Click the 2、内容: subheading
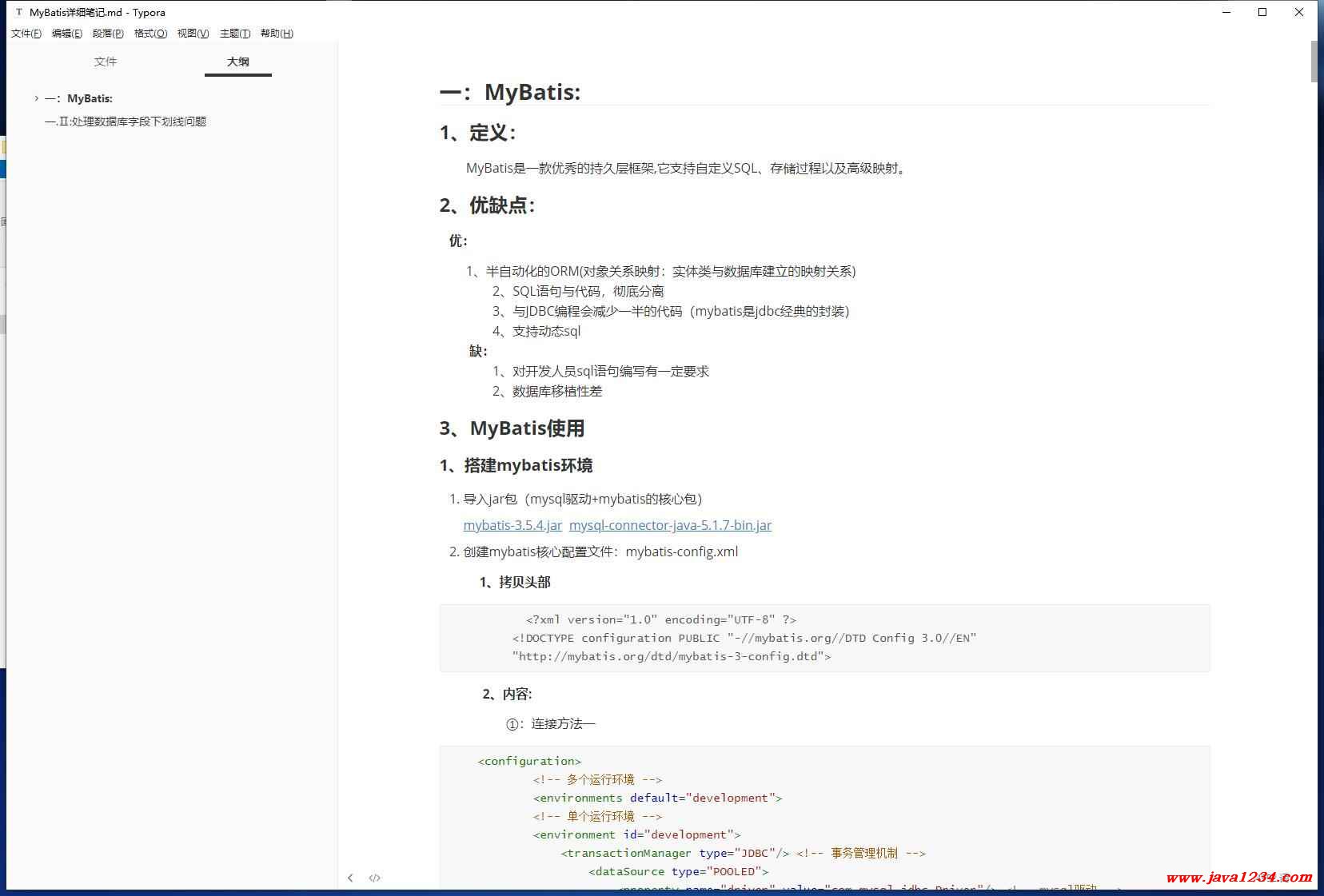 [507, 694]
